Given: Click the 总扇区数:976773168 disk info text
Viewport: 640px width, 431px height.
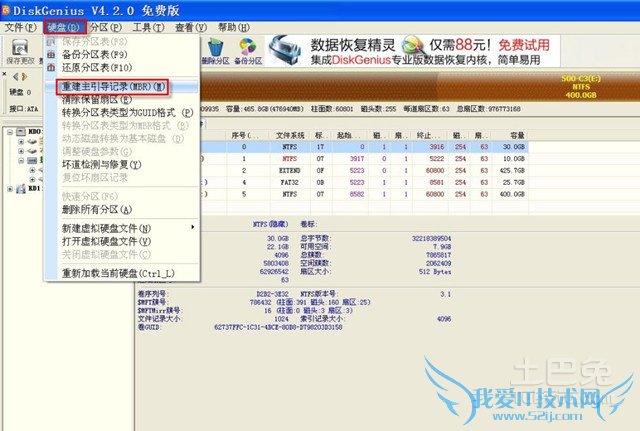Looking at the screenshot, I should point(489,109).
